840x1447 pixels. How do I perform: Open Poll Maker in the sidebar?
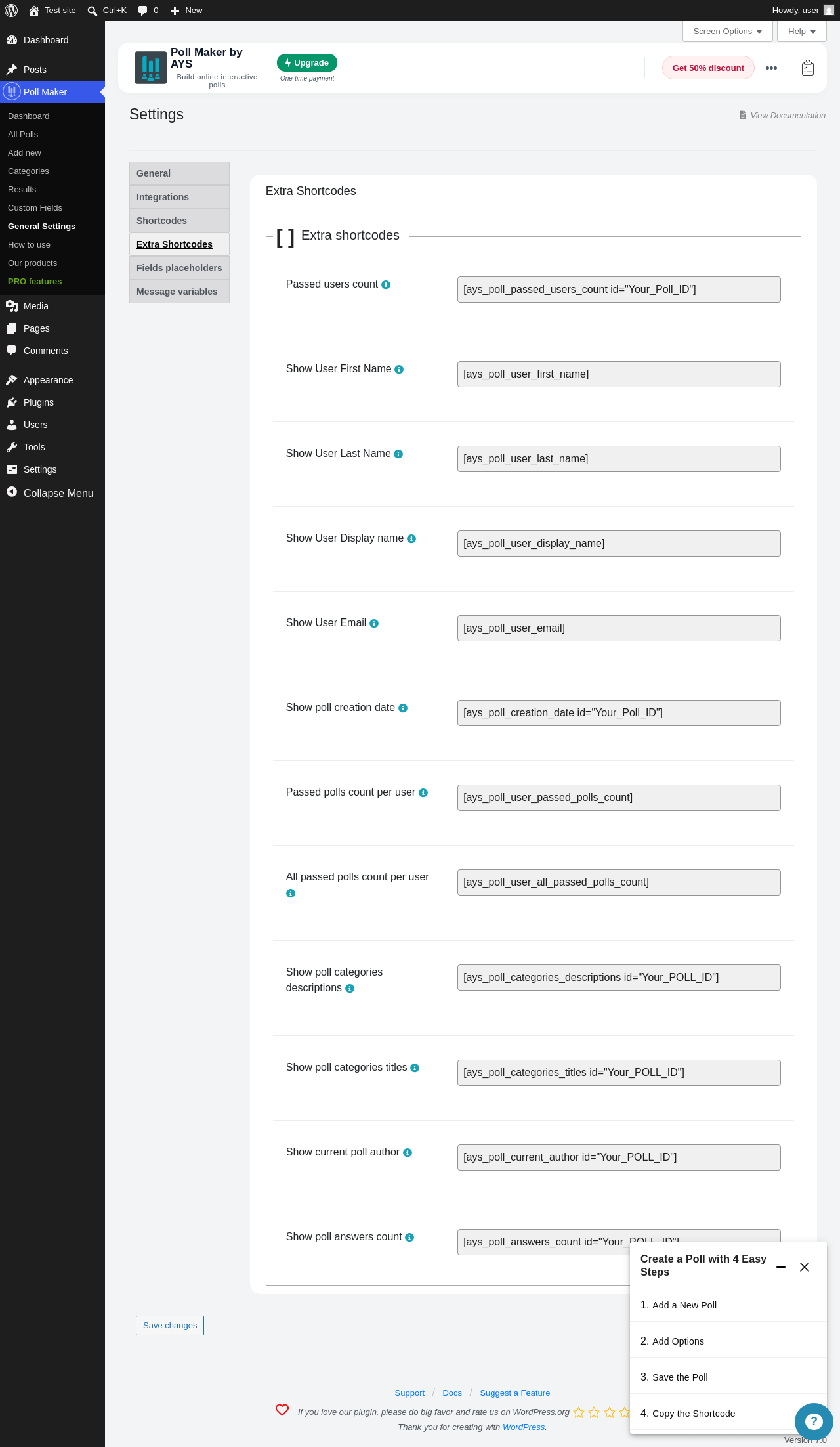coord(52,92)
